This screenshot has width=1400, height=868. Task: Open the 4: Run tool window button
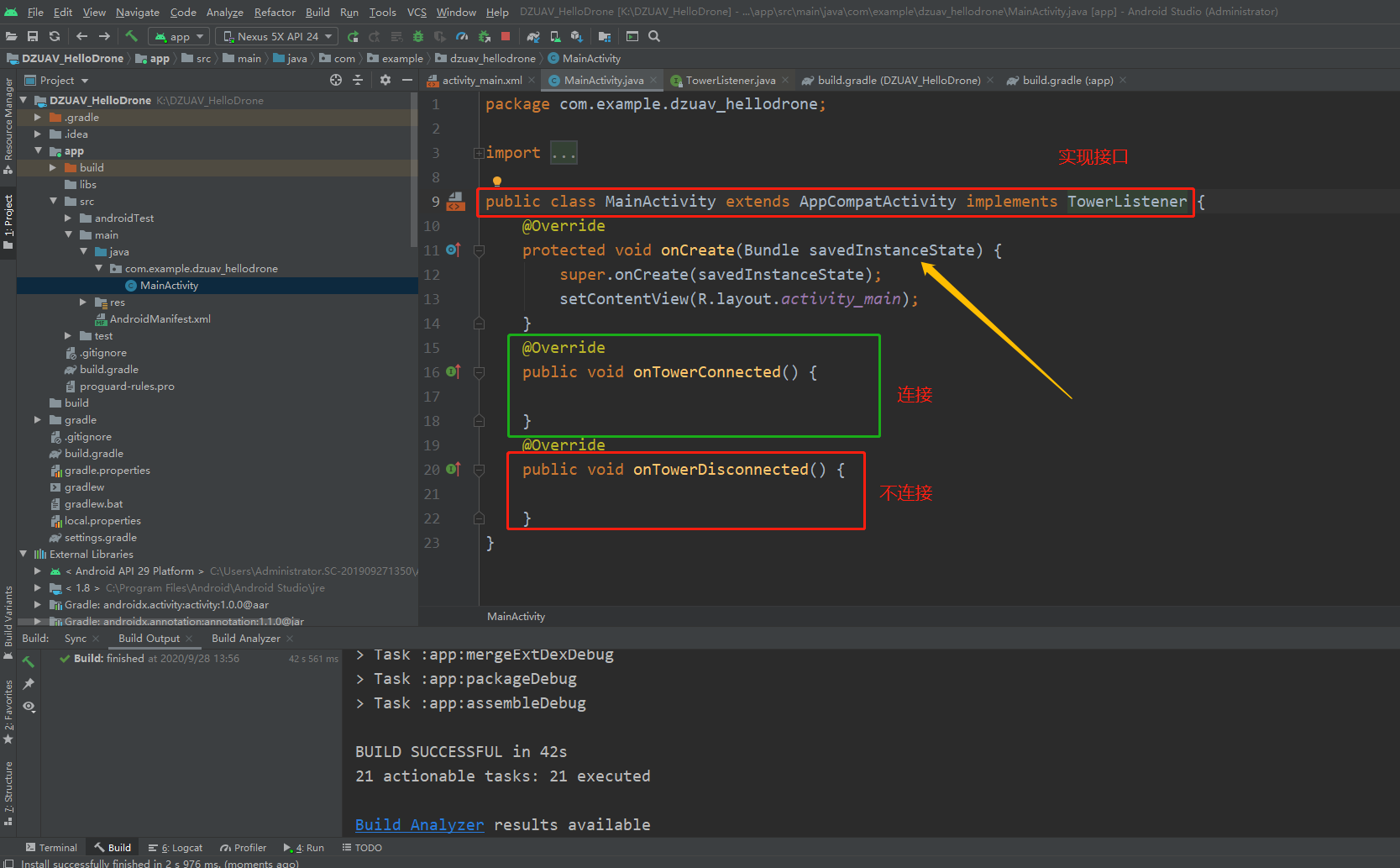(304, 848)
